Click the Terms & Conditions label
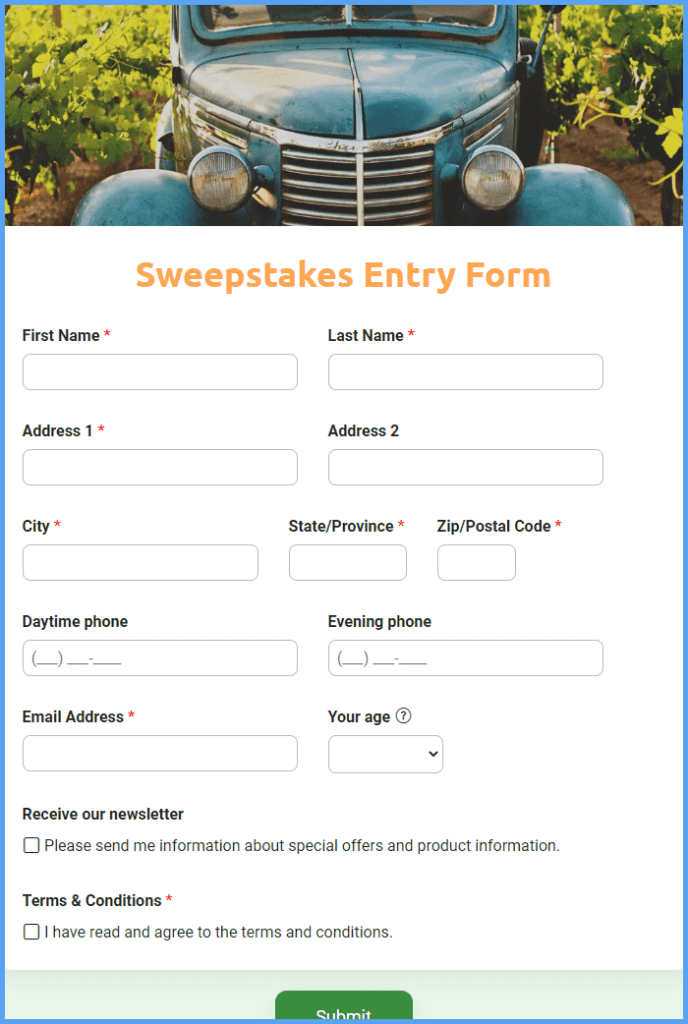The image size is (688, 1024). [92, 900]
